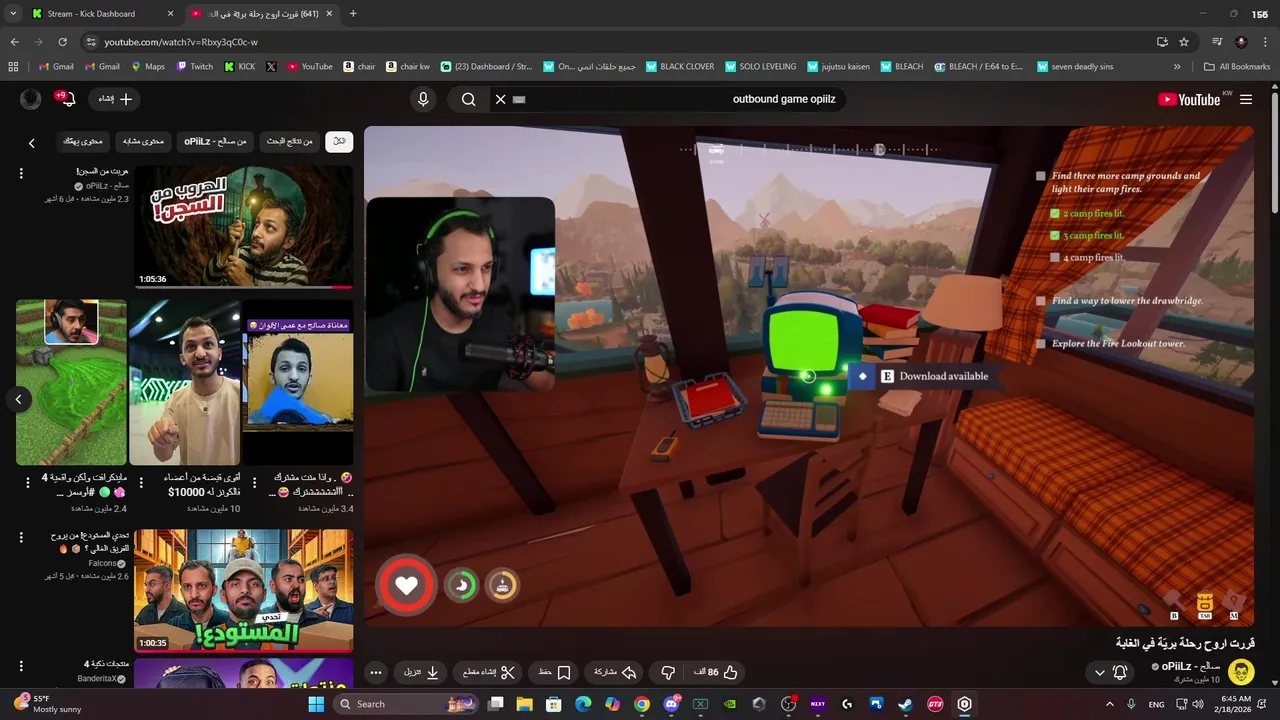Open the Chrome tab search dropdown
This screenshot has width=1280, height=720.
(x=13, y=14)
